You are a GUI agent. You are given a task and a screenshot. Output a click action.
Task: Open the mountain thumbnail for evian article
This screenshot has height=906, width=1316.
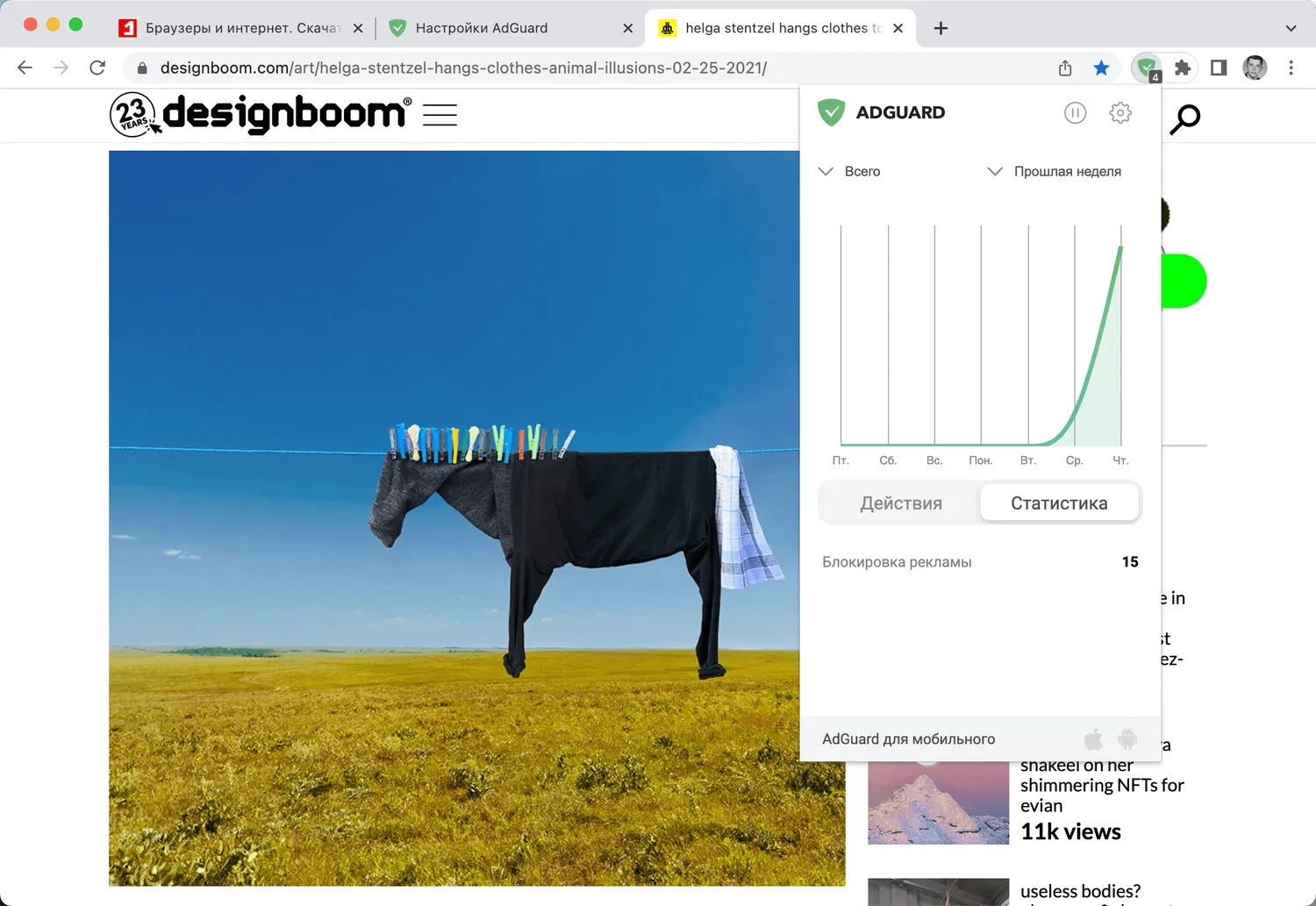click(938, 802)
